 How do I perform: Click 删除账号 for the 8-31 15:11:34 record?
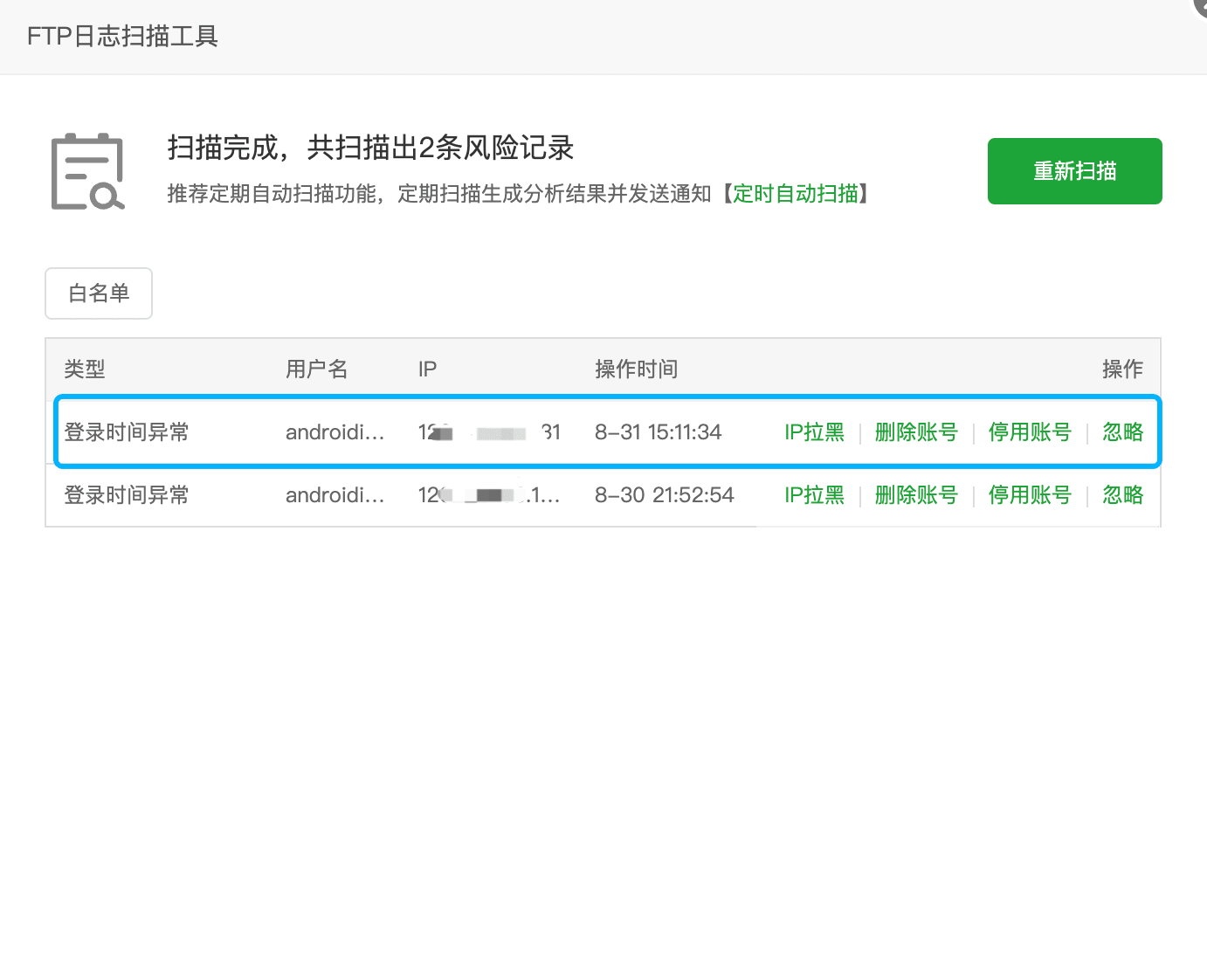916,432
